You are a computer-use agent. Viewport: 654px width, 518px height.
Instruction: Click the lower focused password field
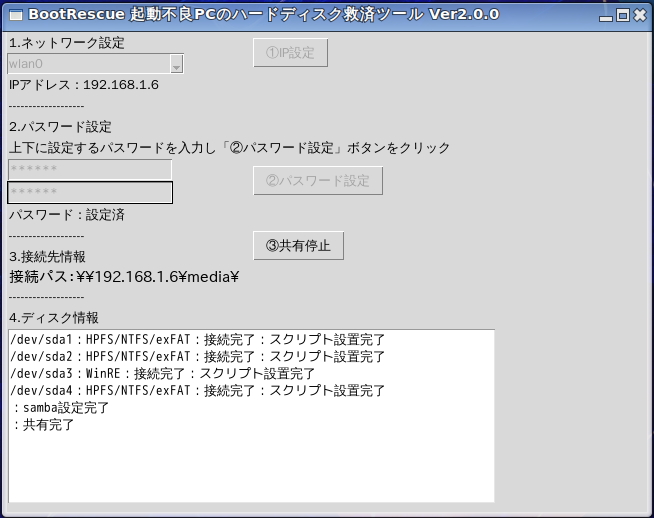(90, 192)
